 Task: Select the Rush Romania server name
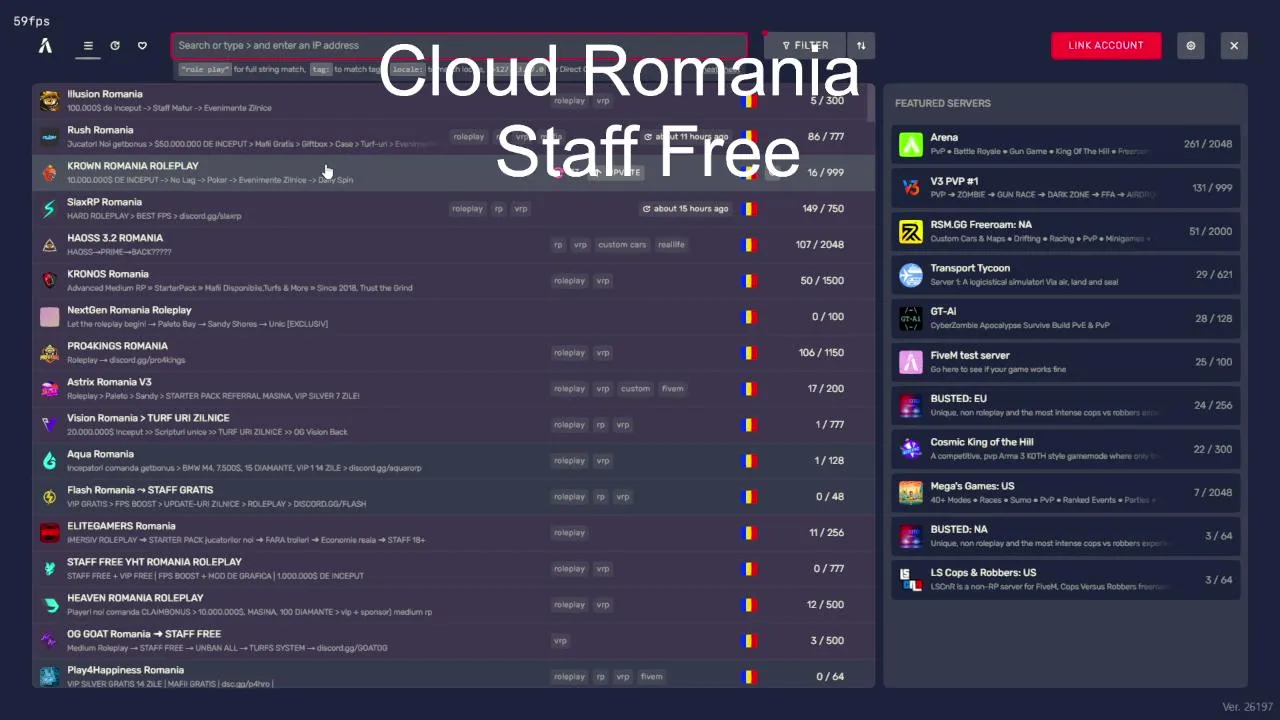tap(100, 130)
